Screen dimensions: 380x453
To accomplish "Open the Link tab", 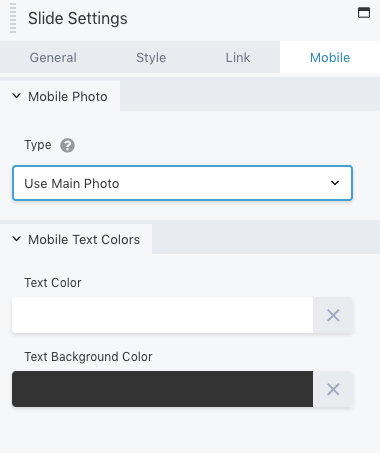I will tap(238, 57).
